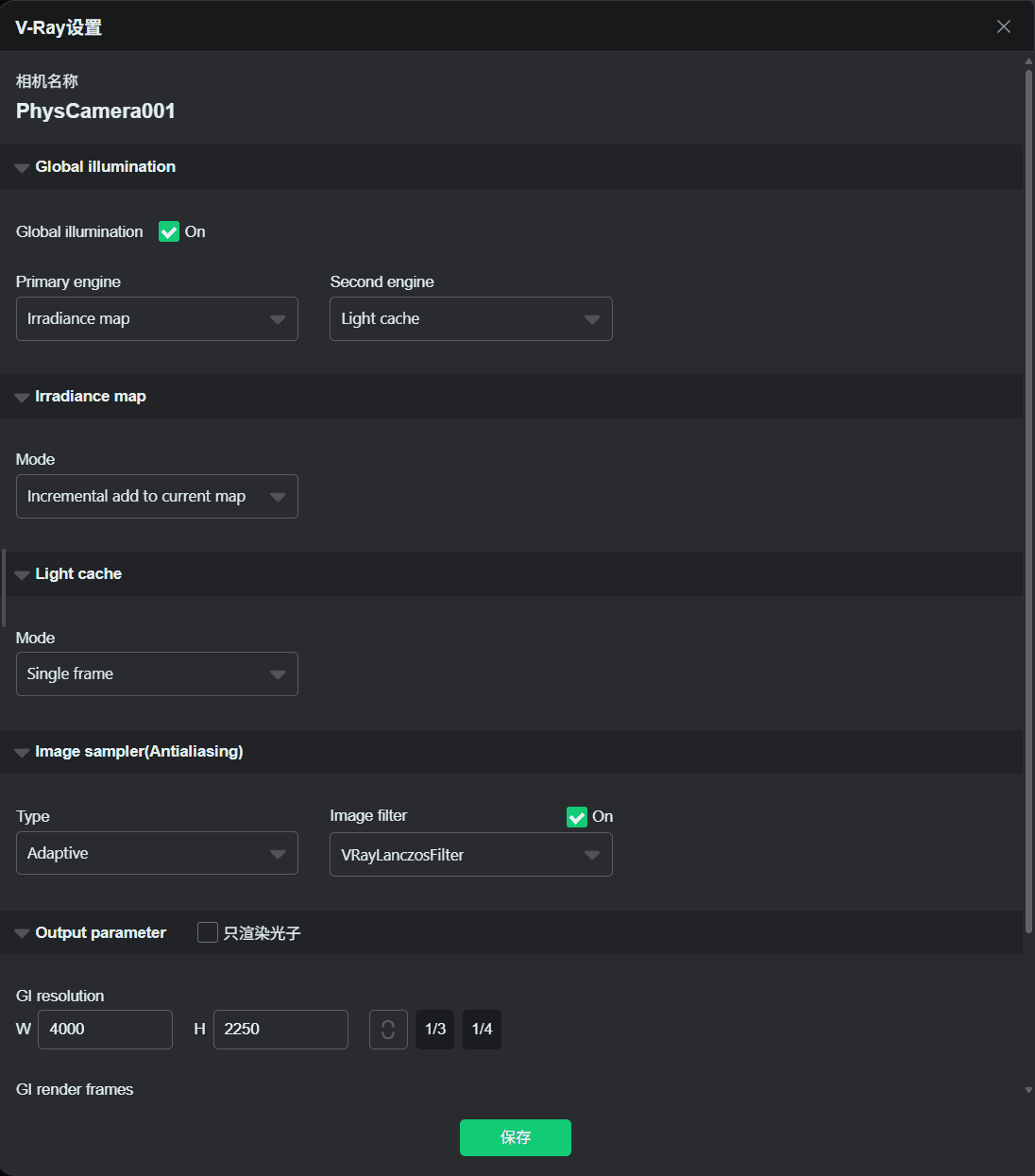Close the V-Ray settings dialog

[x=1003, y=26]
